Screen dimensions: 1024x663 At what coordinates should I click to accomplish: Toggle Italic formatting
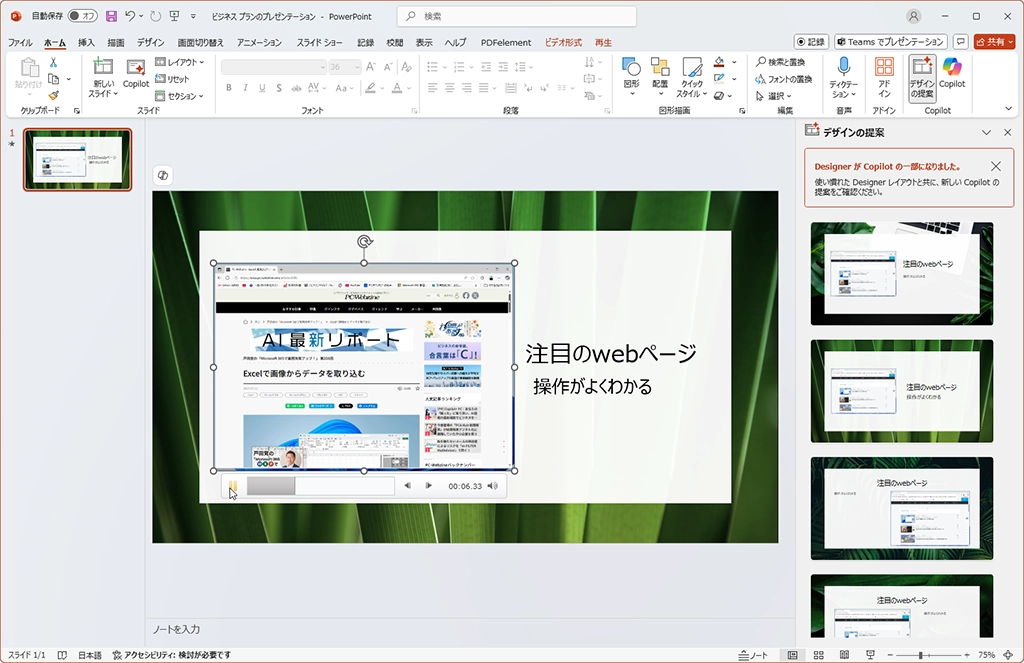pos(246,88)
